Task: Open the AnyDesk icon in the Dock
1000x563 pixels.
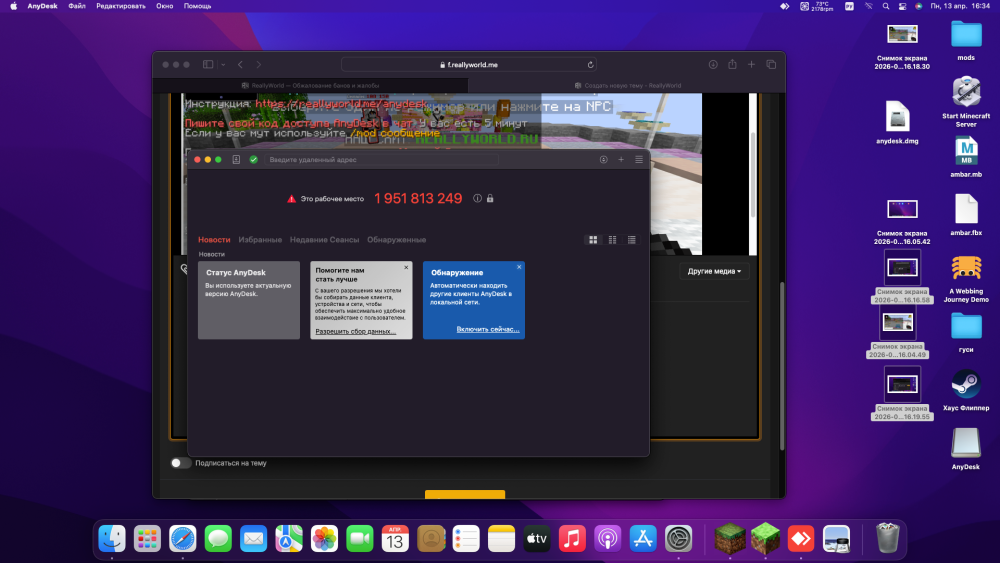Action: [801, 539]
